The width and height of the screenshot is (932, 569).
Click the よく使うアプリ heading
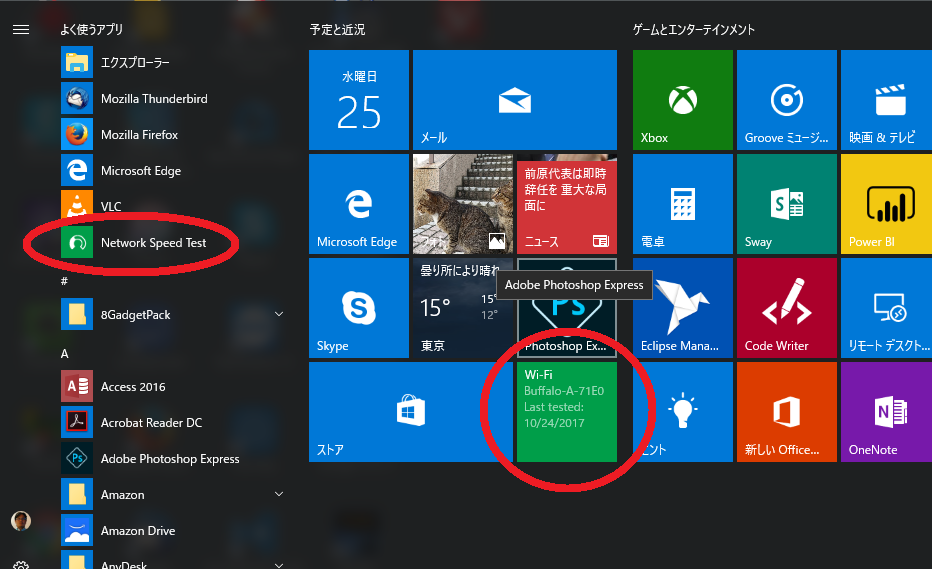[92, 30]
